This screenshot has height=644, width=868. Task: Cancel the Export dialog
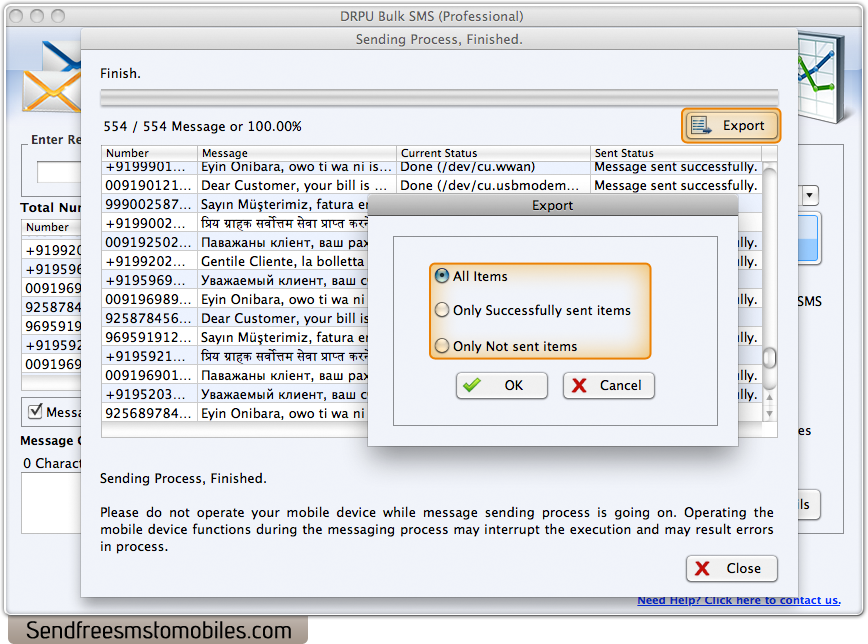[x=608, y=385]
